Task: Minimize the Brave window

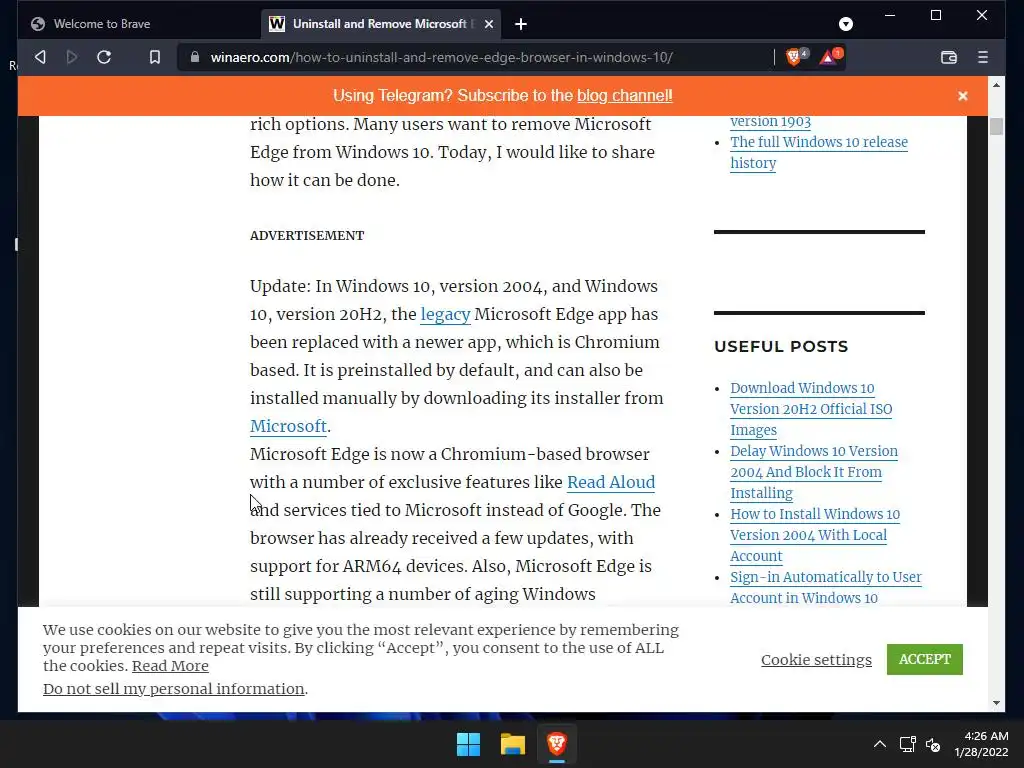Action: coord(890,15)
